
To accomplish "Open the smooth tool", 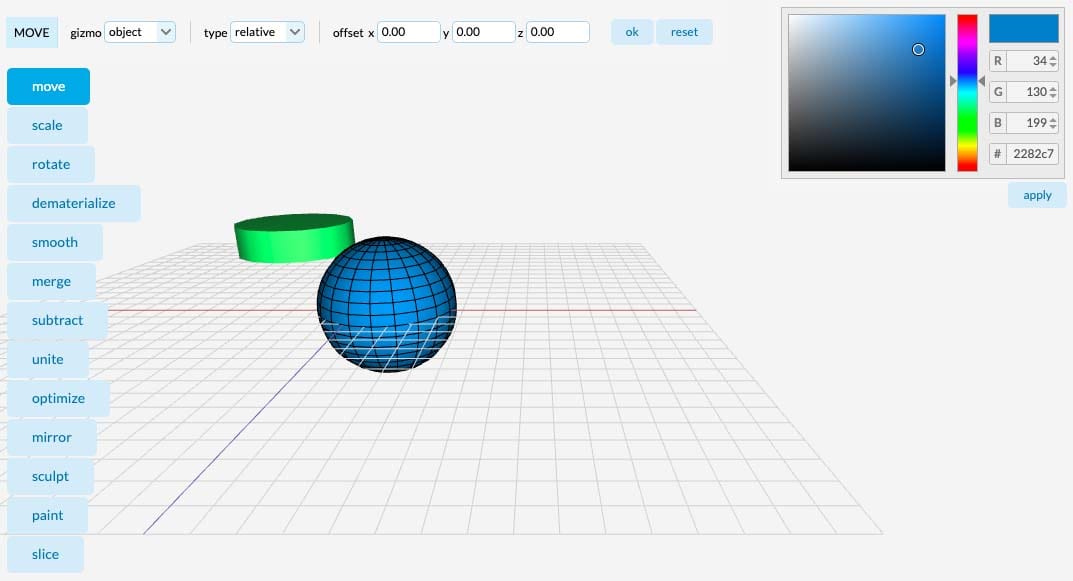I will [55, 242].
